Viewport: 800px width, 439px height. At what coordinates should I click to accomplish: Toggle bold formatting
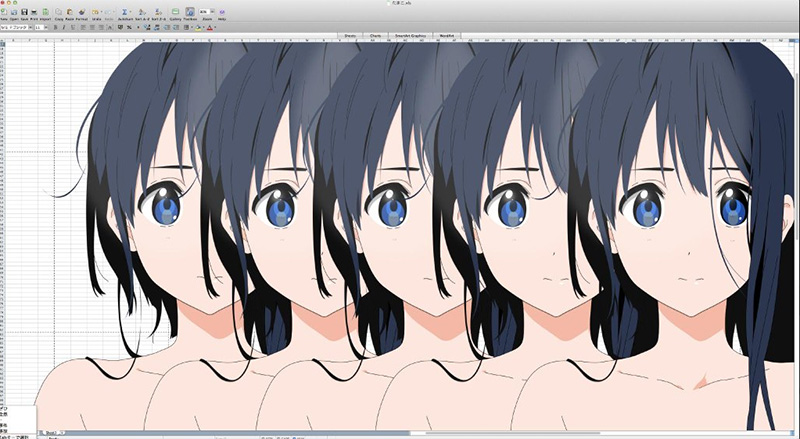[x=55, y=27]
